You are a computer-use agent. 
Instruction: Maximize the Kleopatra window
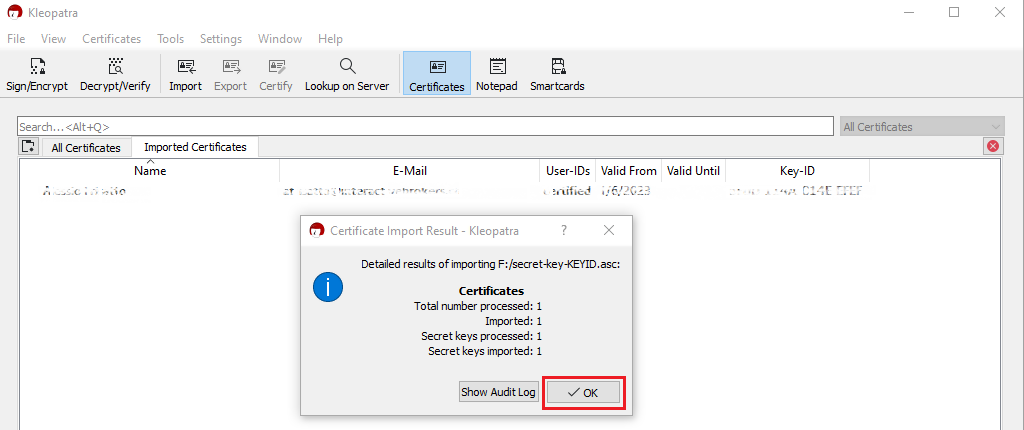[954, 12]
